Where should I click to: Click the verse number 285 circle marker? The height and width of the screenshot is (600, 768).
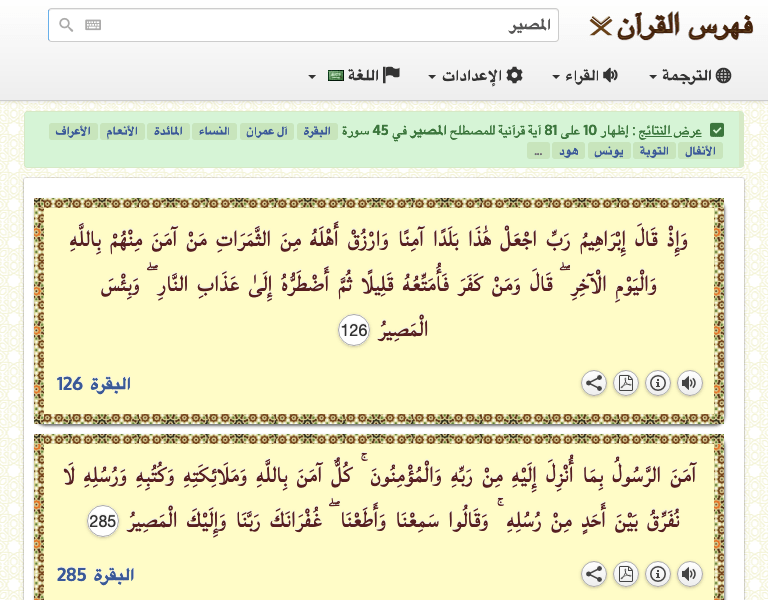click(102, 521)
